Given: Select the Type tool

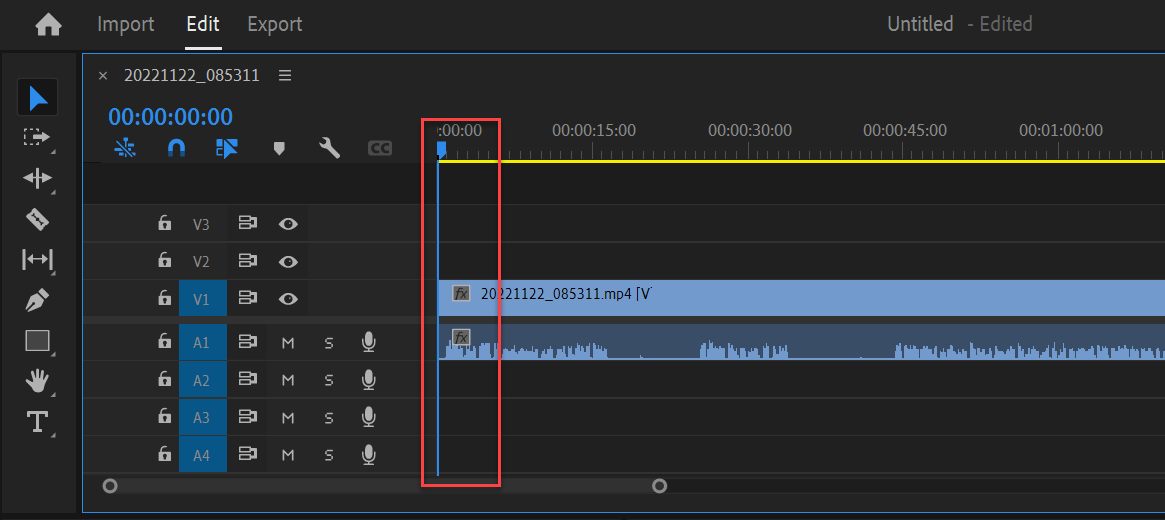Looking at the screenshot, I should tap(37, 422).
